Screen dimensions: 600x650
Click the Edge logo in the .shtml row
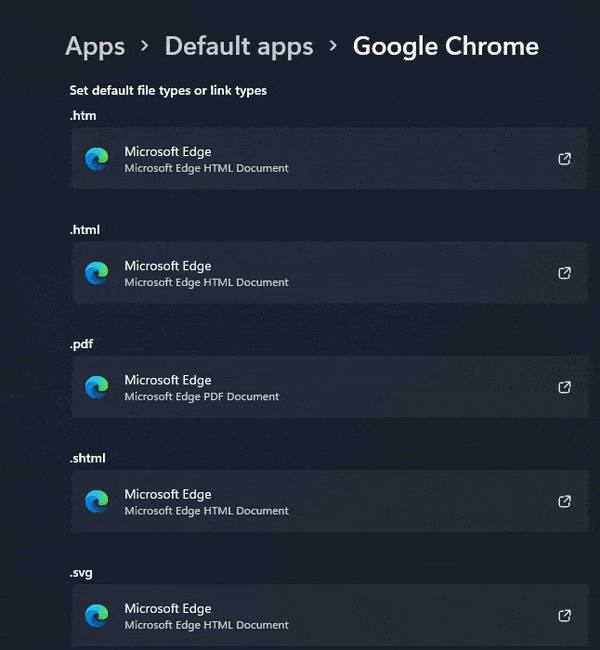(x=97, y=501)
